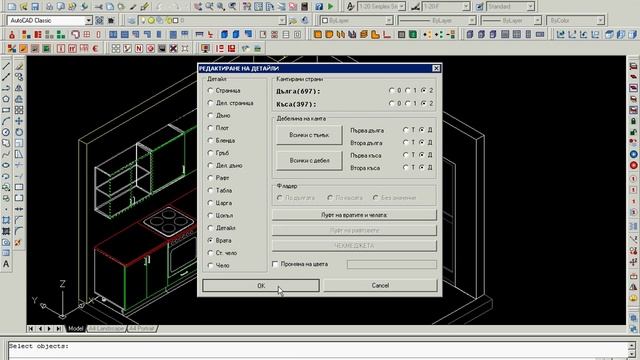
Task: Open the ByColor plot style dropdown
Action: tap(600, 20)
